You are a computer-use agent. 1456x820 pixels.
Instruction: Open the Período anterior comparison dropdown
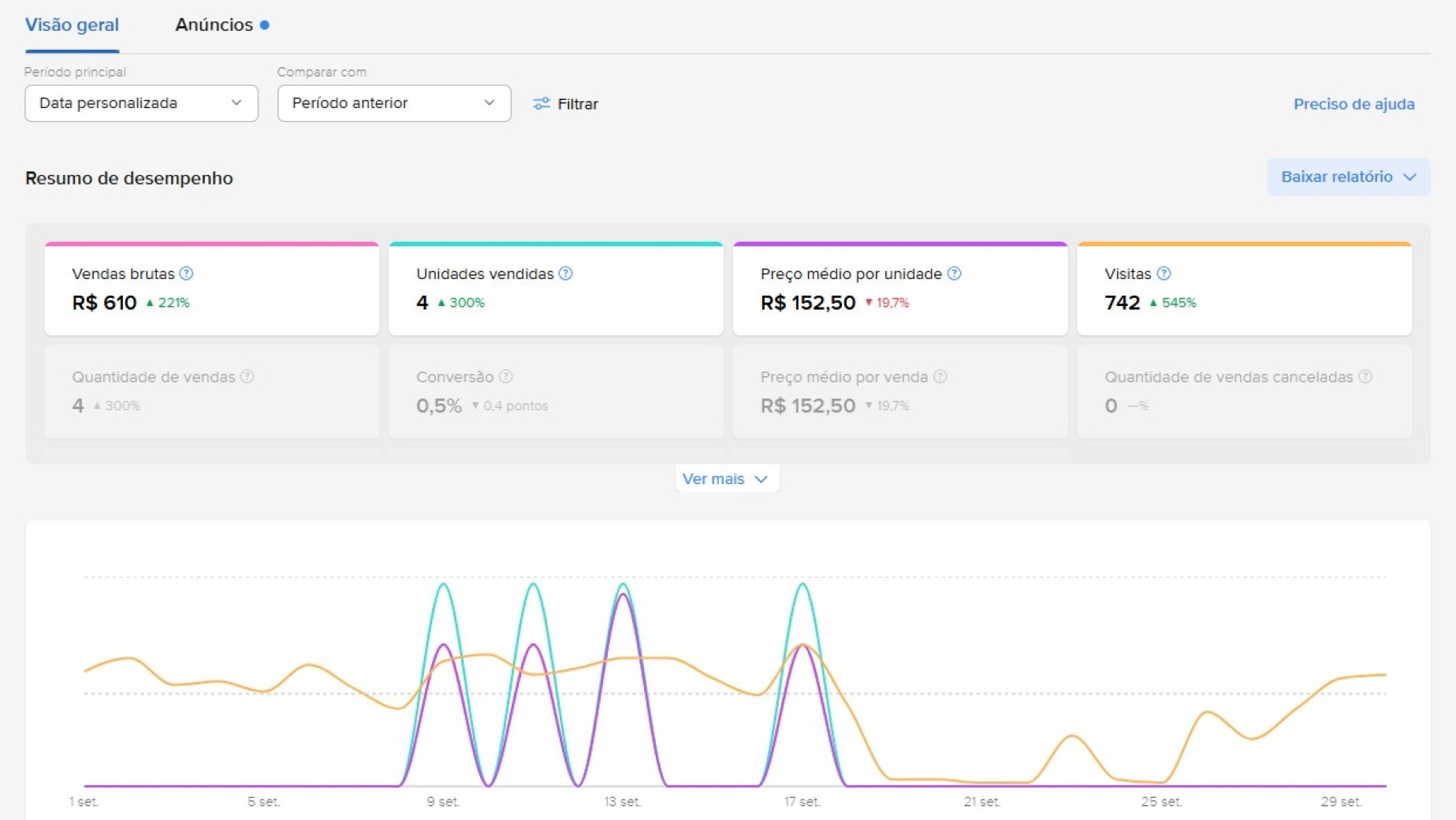(394, 103)
